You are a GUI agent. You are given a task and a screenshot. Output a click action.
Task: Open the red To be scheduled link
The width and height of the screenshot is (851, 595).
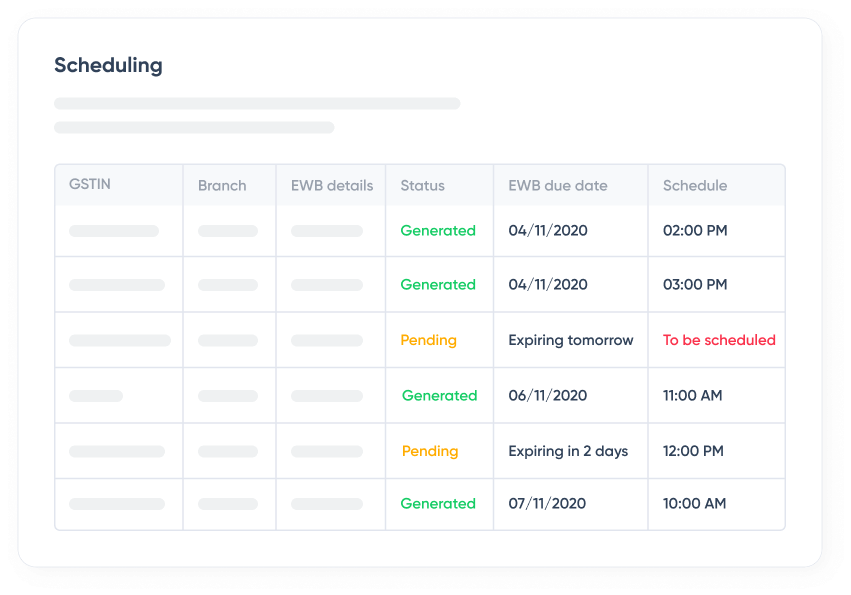[x=719, y=340]
